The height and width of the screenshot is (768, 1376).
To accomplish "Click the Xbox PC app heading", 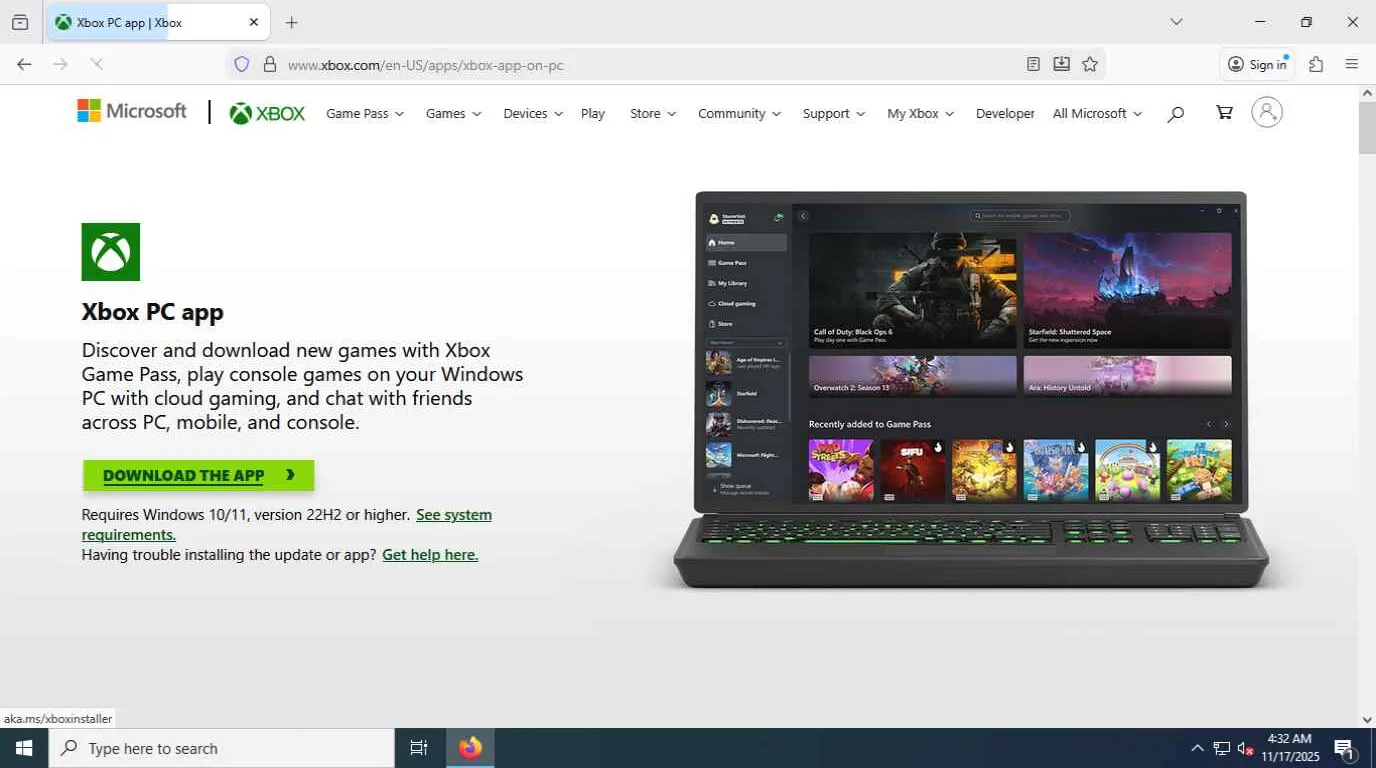I will click(153, 311).
